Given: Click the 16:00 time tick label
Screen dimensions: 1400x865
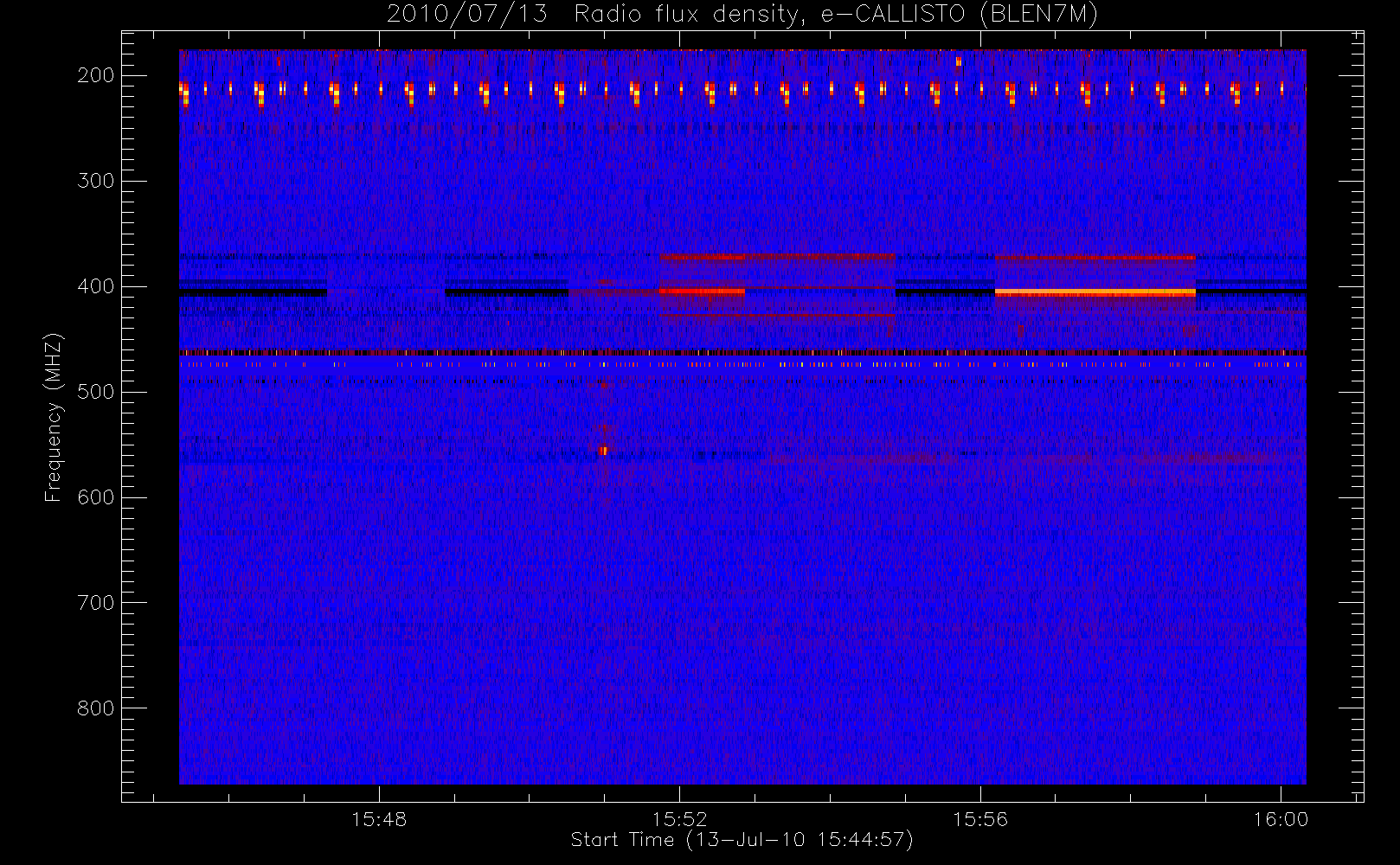Looking at the screenshot, I should (x=1281, y=819).
